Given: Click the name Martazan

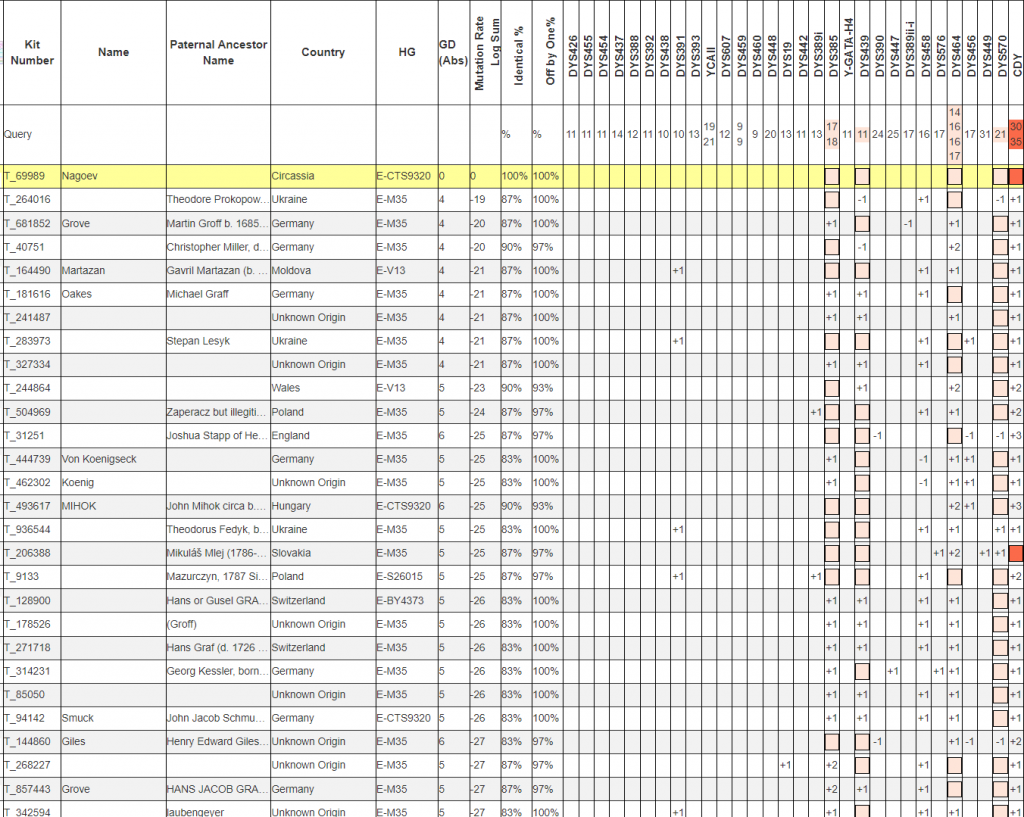Looking at the screenshot, I should (x=84, y=271).
